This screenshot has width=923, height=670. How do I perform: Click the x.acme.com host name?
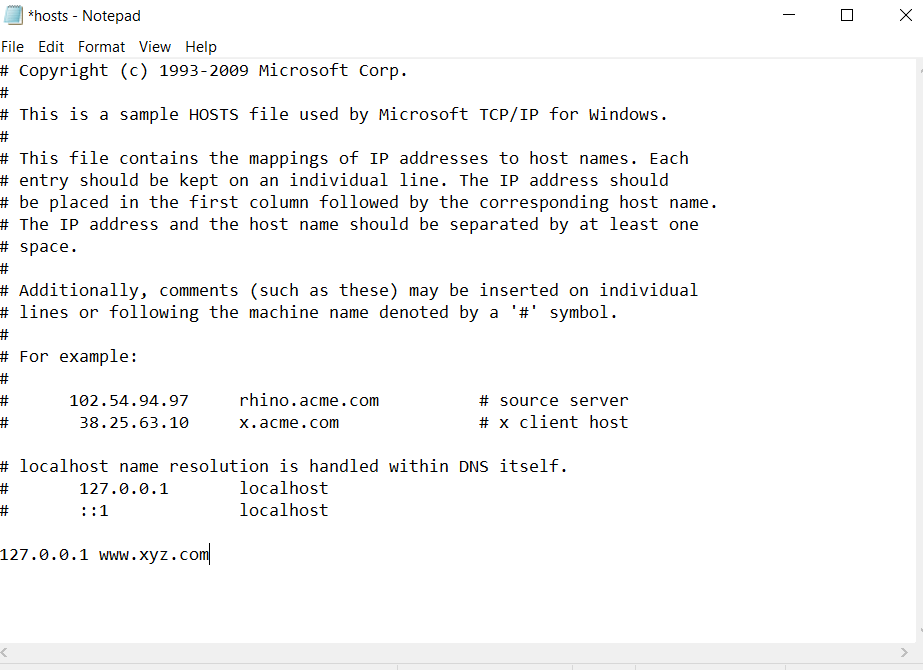coord(289,422)
